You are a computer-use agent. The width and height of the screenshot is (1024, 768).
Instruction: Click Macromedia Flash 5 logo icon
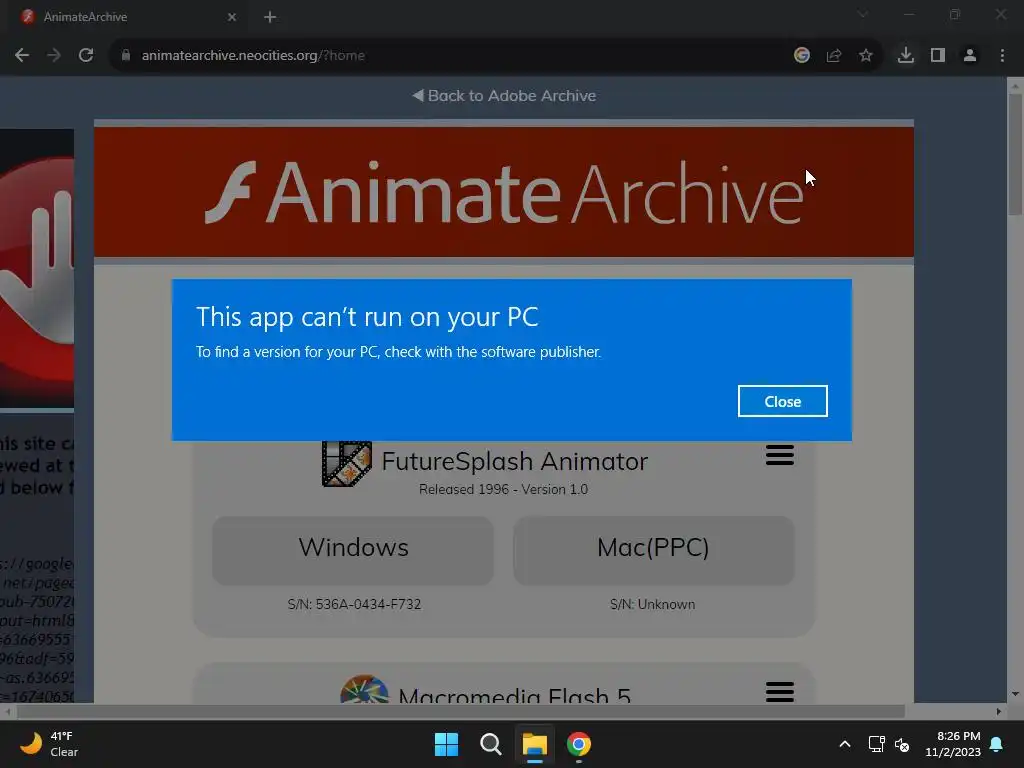(364, 689)
